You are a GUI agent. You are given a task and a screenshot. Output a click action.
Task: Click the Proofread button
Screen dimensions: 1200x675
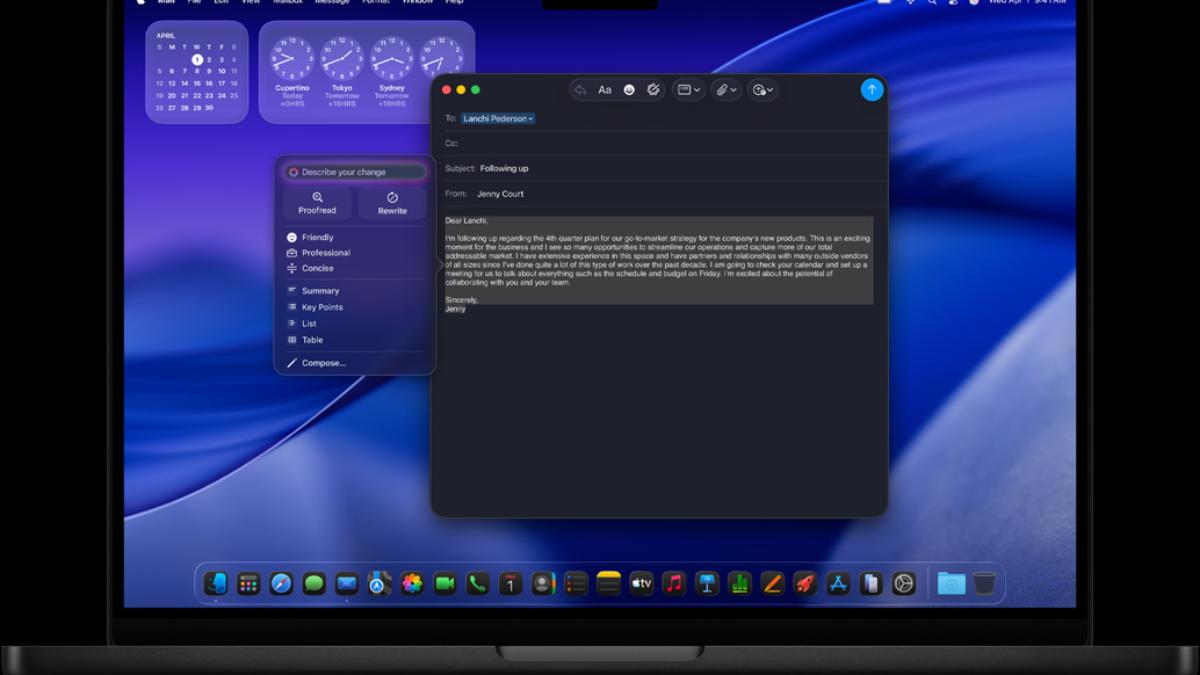pyautogui.click(x=317, y=203)
